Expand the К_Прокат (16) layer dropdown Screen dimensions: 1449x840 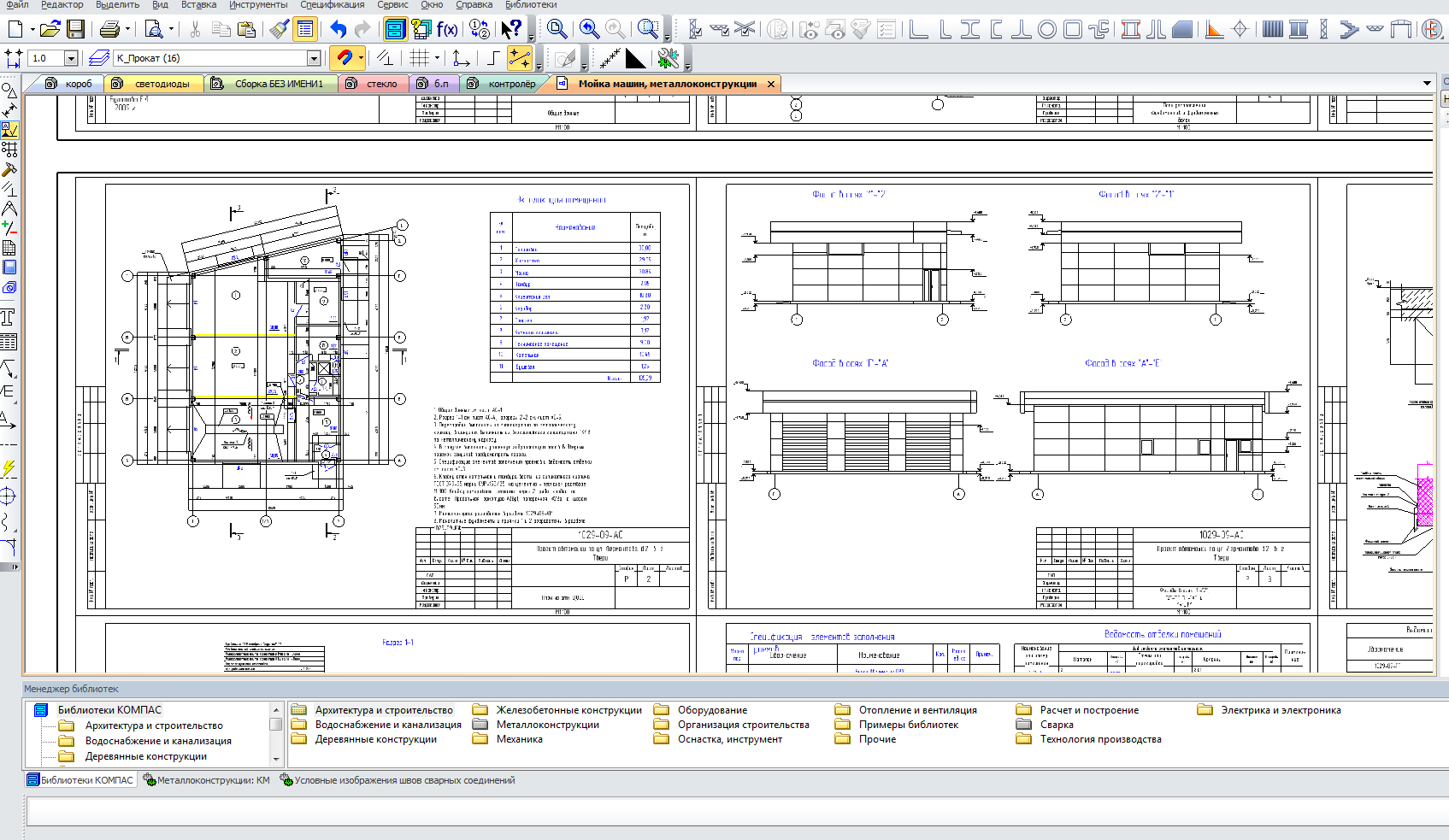314,58
